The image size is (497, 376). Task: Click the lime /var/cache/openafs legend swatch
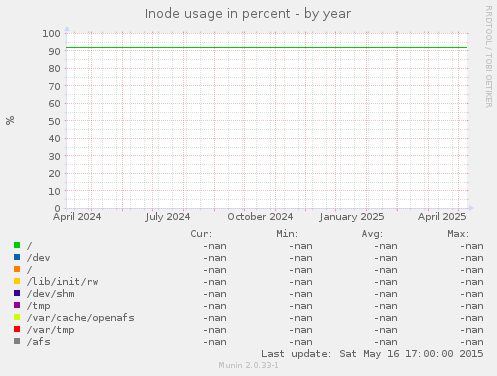pos(17,317)
